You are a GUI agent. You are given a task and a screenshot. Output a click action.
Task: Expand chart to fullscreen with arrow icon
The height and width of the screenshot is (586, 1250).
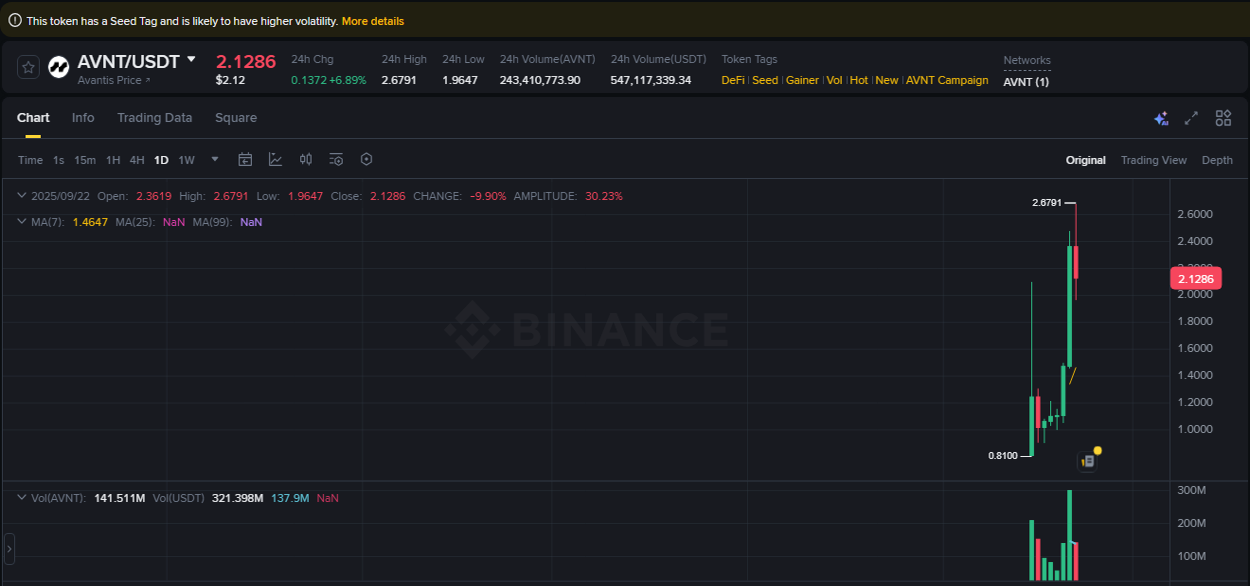click(x=1191, y=118)
